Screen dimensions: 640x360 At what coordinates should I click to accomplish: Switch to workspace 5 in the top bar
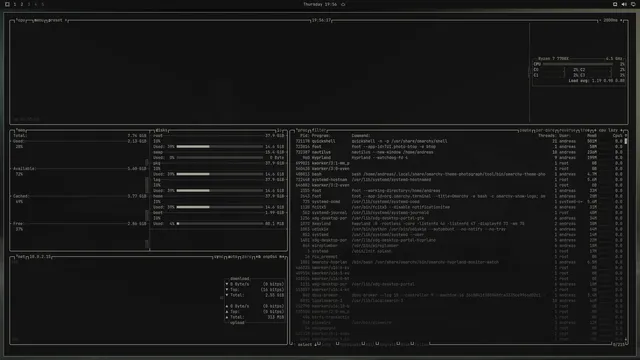tap(42, 4)
